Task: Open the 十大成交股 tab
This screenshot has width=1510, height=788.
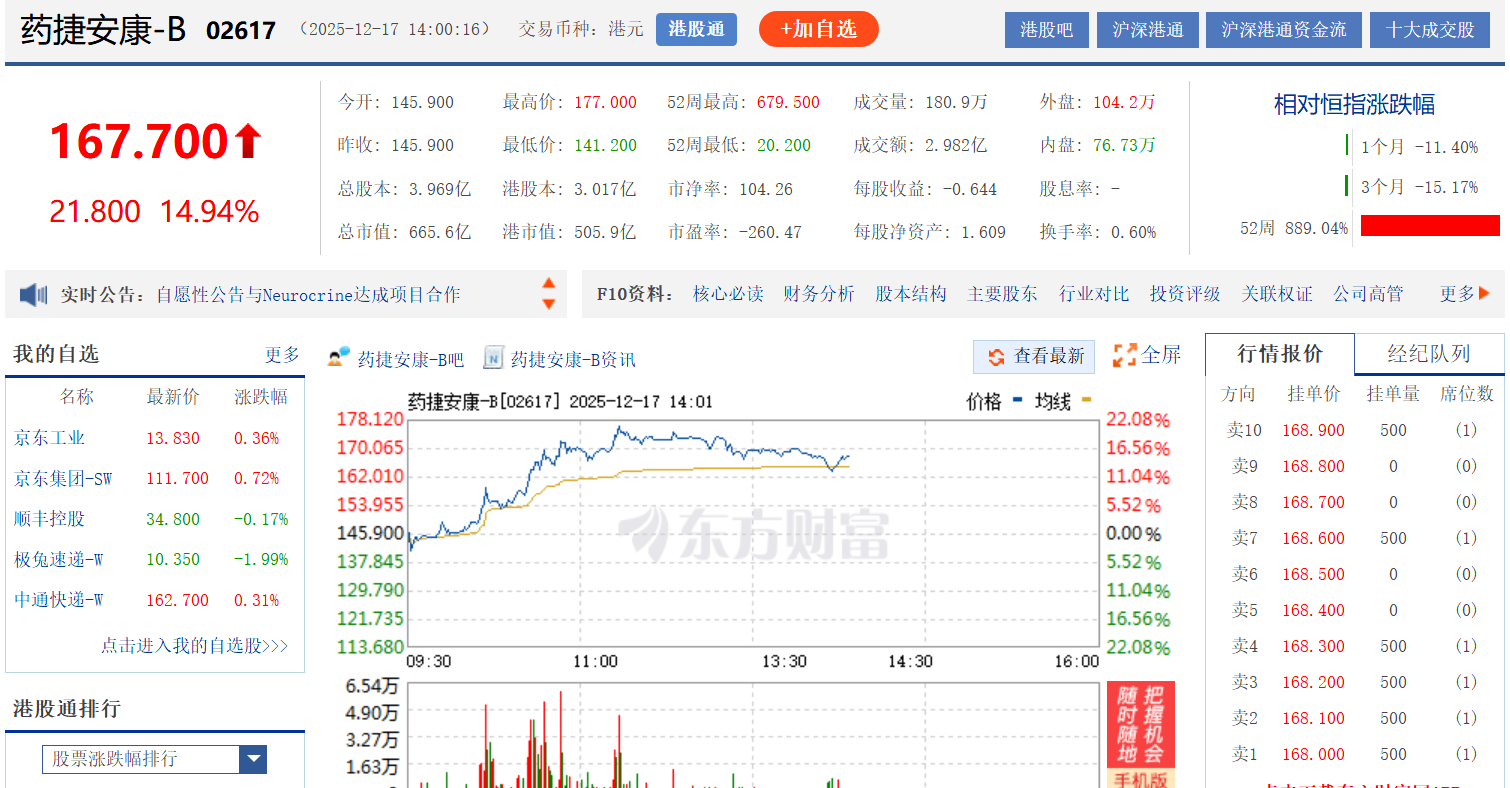Action: click(x=1430, y=30)
